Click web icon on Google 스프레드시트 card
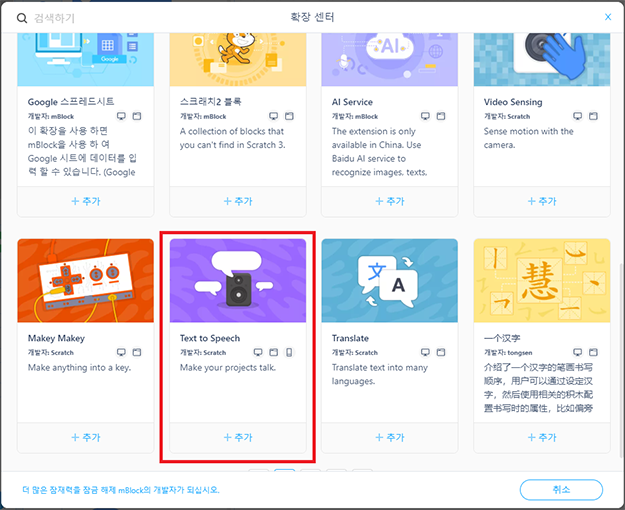Image resolution: width=625 pixels, height=510 pixels. pyautogui.click(x=137, y=116)
